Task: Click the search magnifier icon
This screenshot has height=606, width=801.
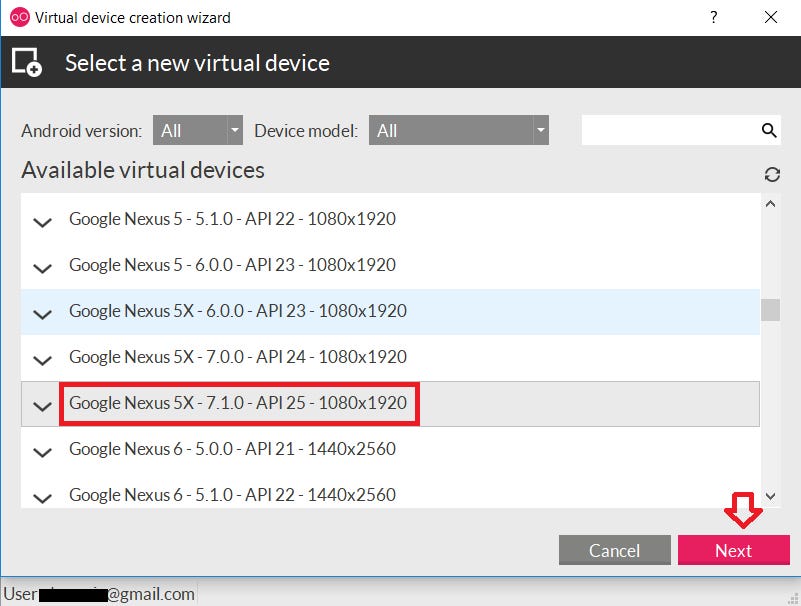Action: 769,130
